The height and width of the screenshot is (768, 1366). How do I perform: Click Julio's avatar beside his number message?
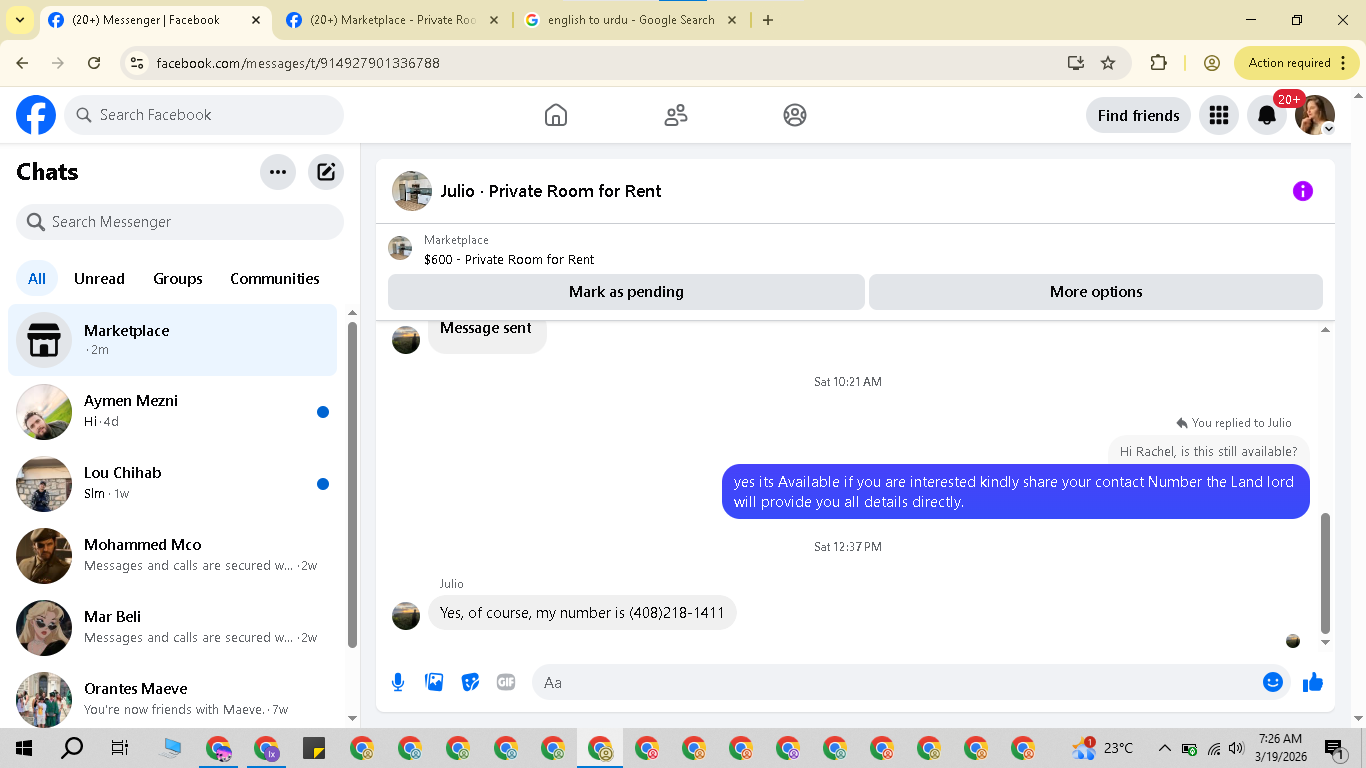406,616
